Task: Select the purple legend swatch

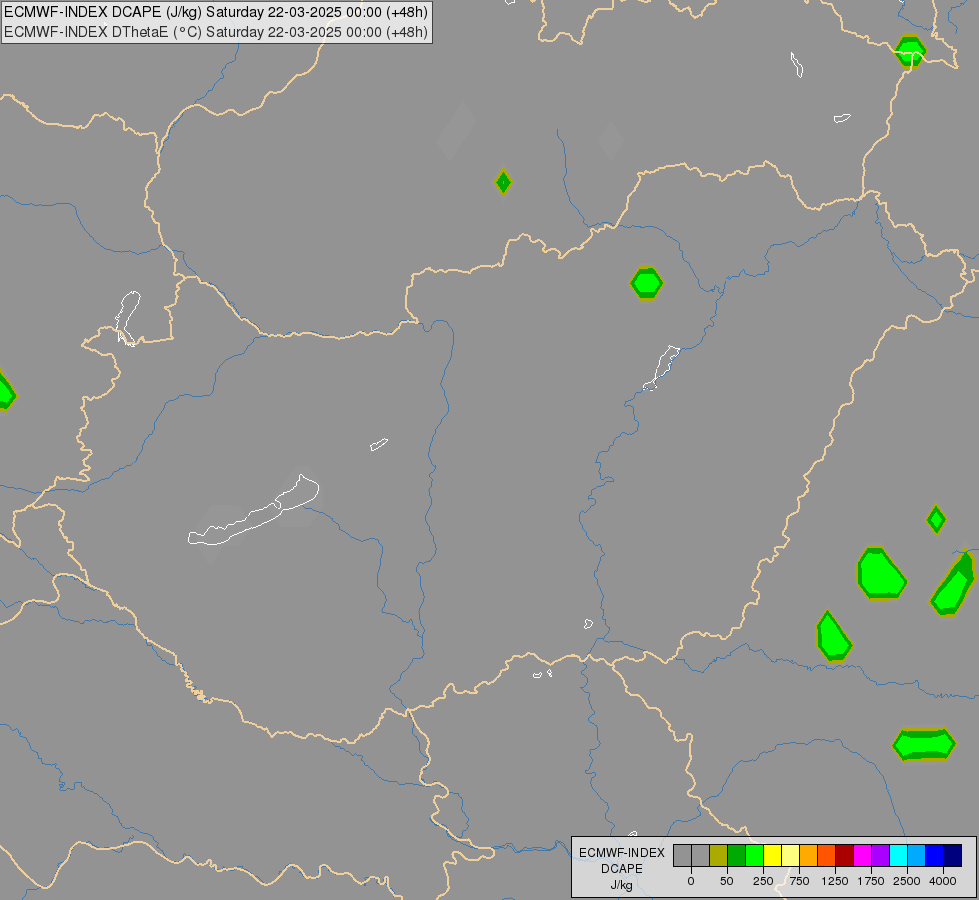Action: pos(881,855)
